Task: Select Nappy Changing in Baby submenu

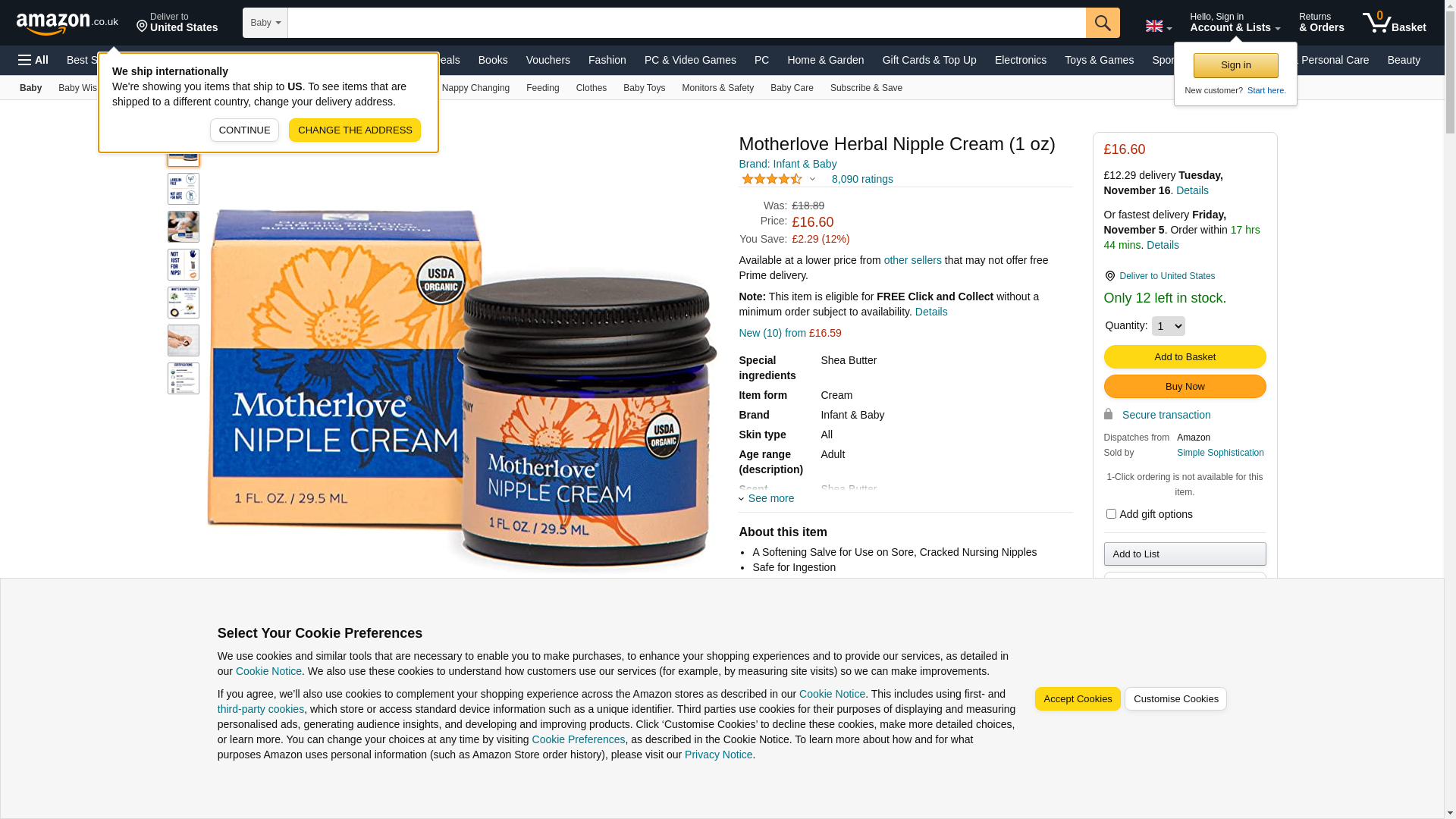Action: (475, 88)
